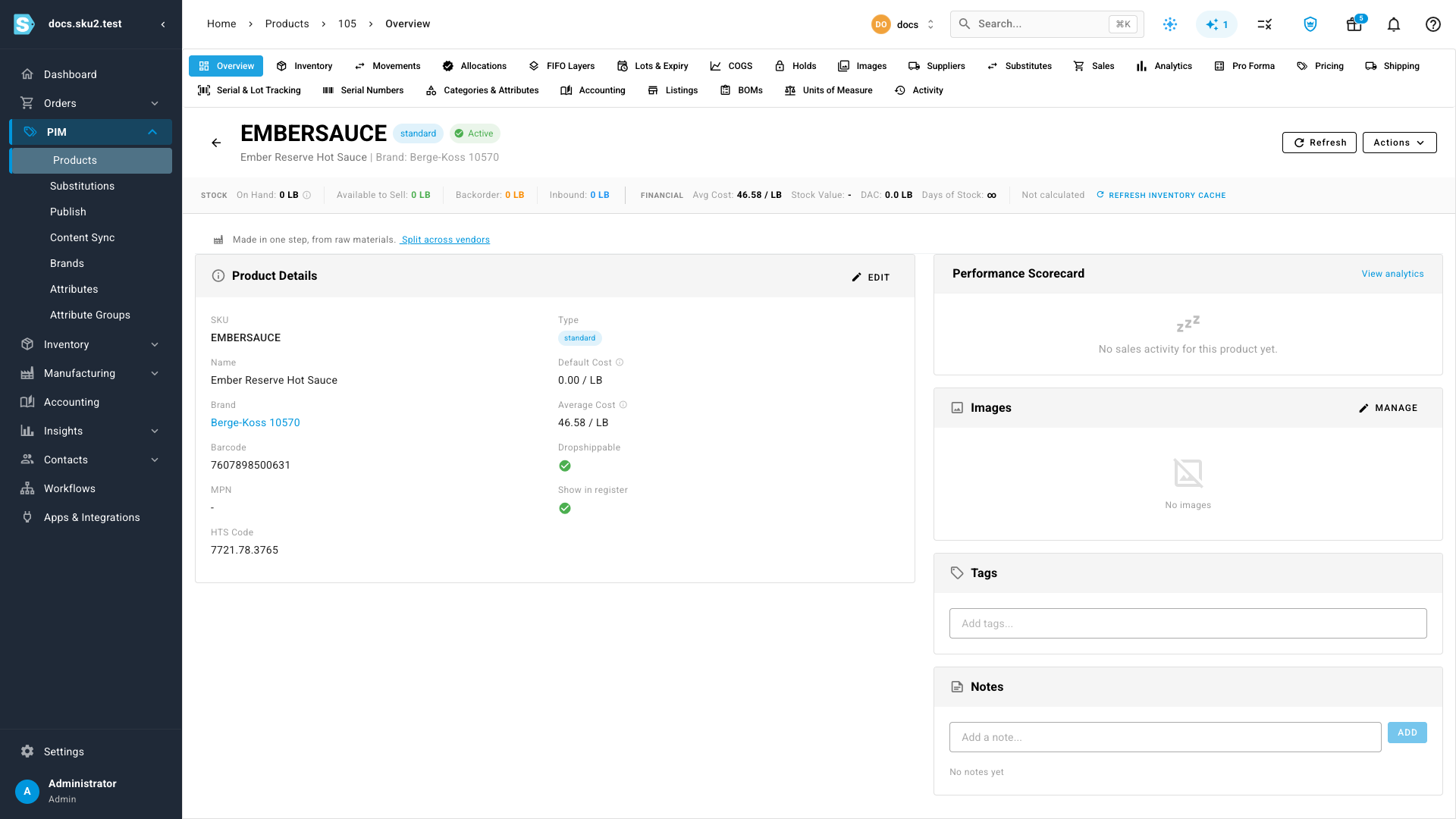Screen dimensions: 1456x819
Task: Go to Lots & Expiry tab
Action: coord(653,66)
